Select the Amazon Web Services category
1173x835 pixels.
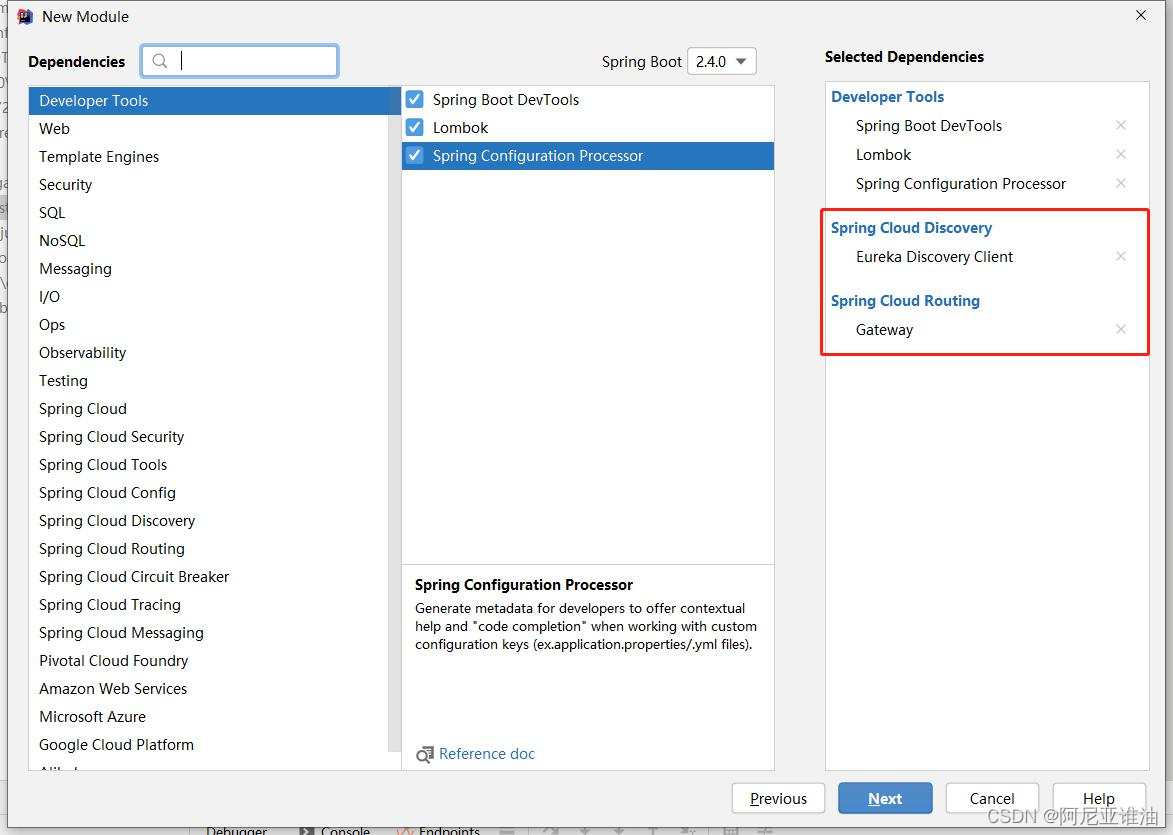click(x=209, y=689)
